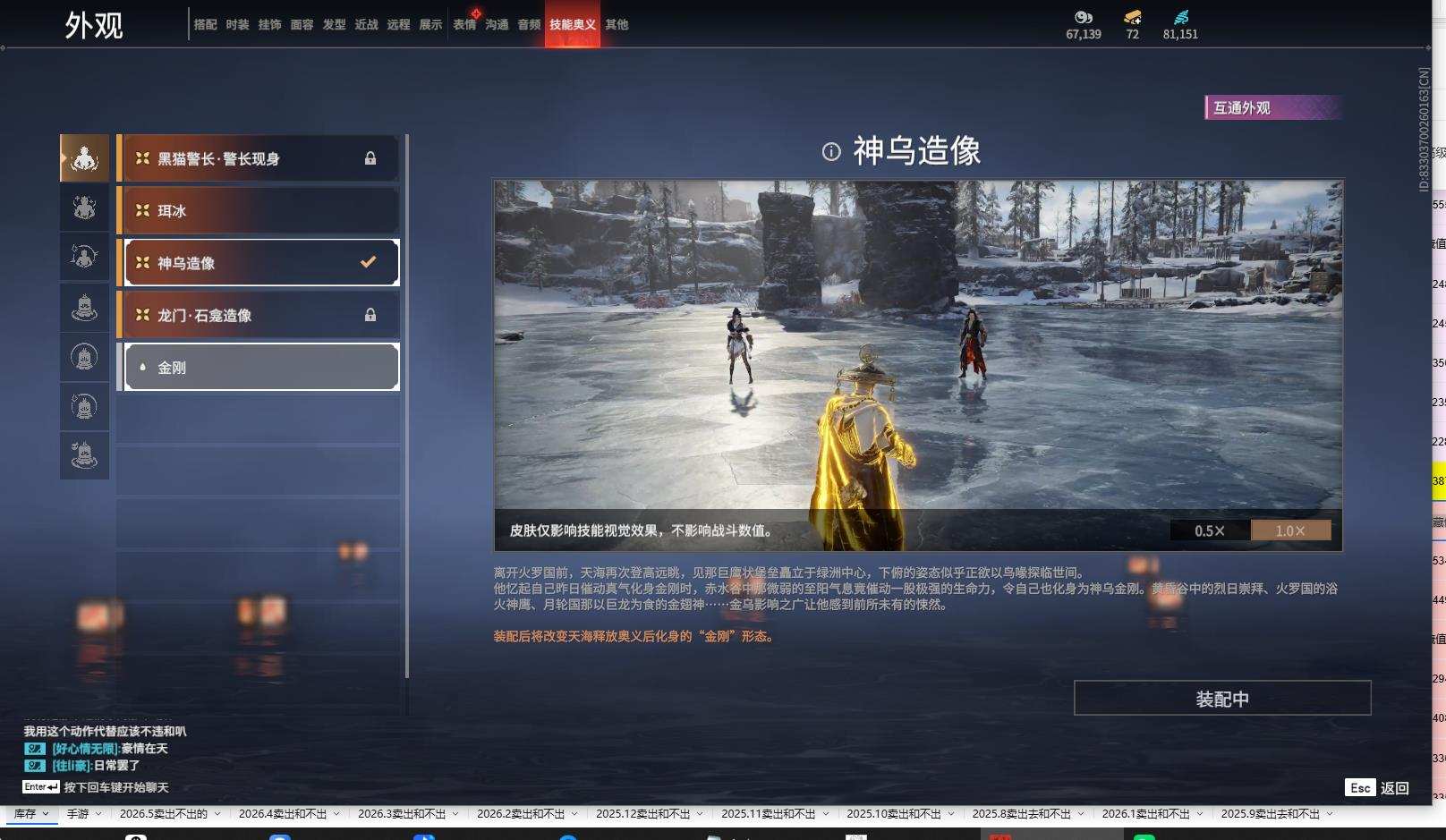Select the third hero icon in the sidebar

pyautogui.click(x=84, y=257)
